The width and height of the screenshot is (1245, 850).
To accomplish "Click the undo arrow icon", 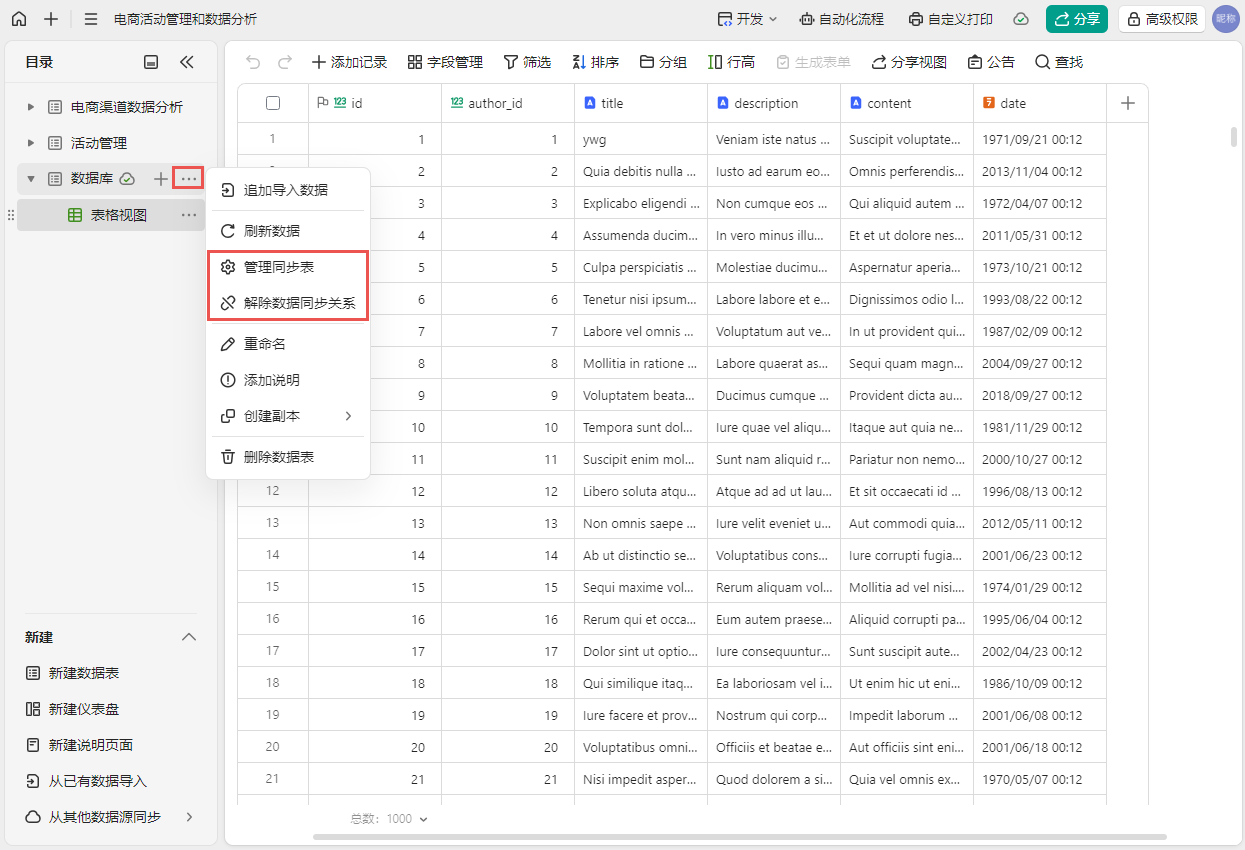I will (253, 62).
